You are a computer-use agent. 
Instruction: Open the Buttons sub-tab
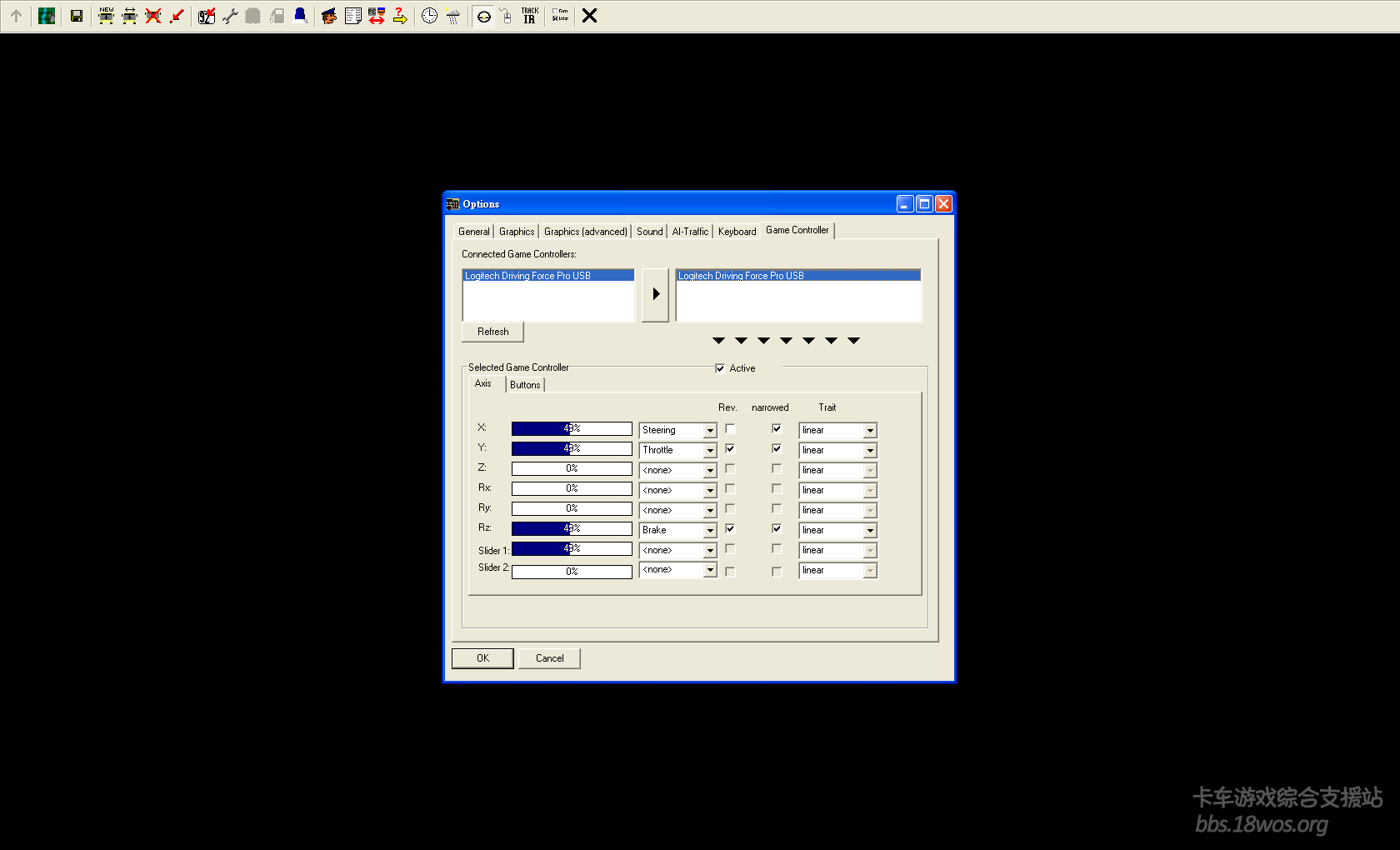[x=525, y=385]
